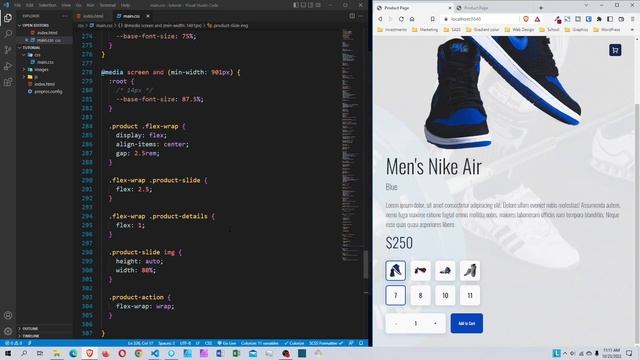This screenshot has height=360, width=640.
Task: Open the Terminal menu in VS Code
Action: pos(107,5)
